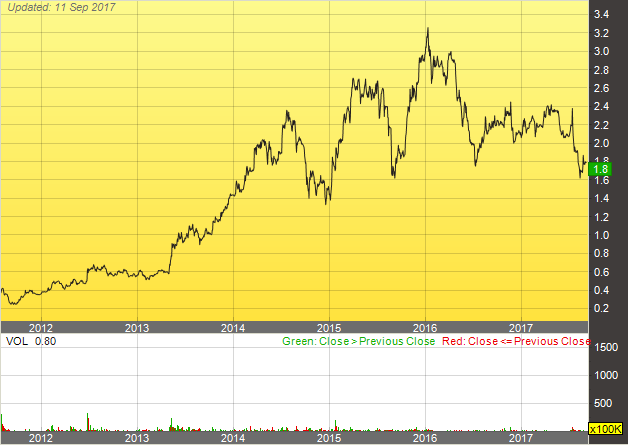Click the 2015 label on volume chart axis

point(329,438)
